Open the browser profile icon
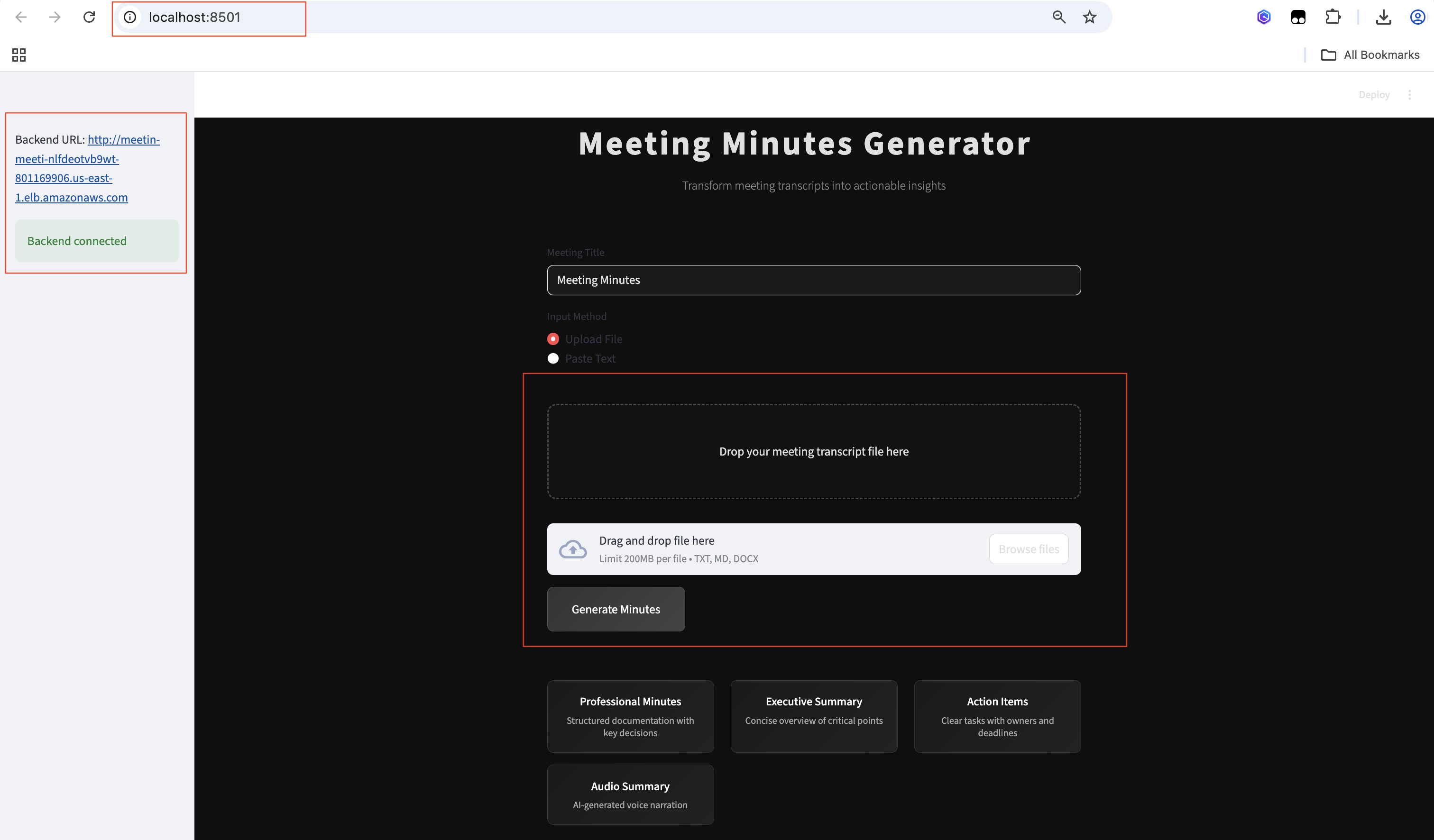This screenshot has width=1434, height=840. (1417, 17)
